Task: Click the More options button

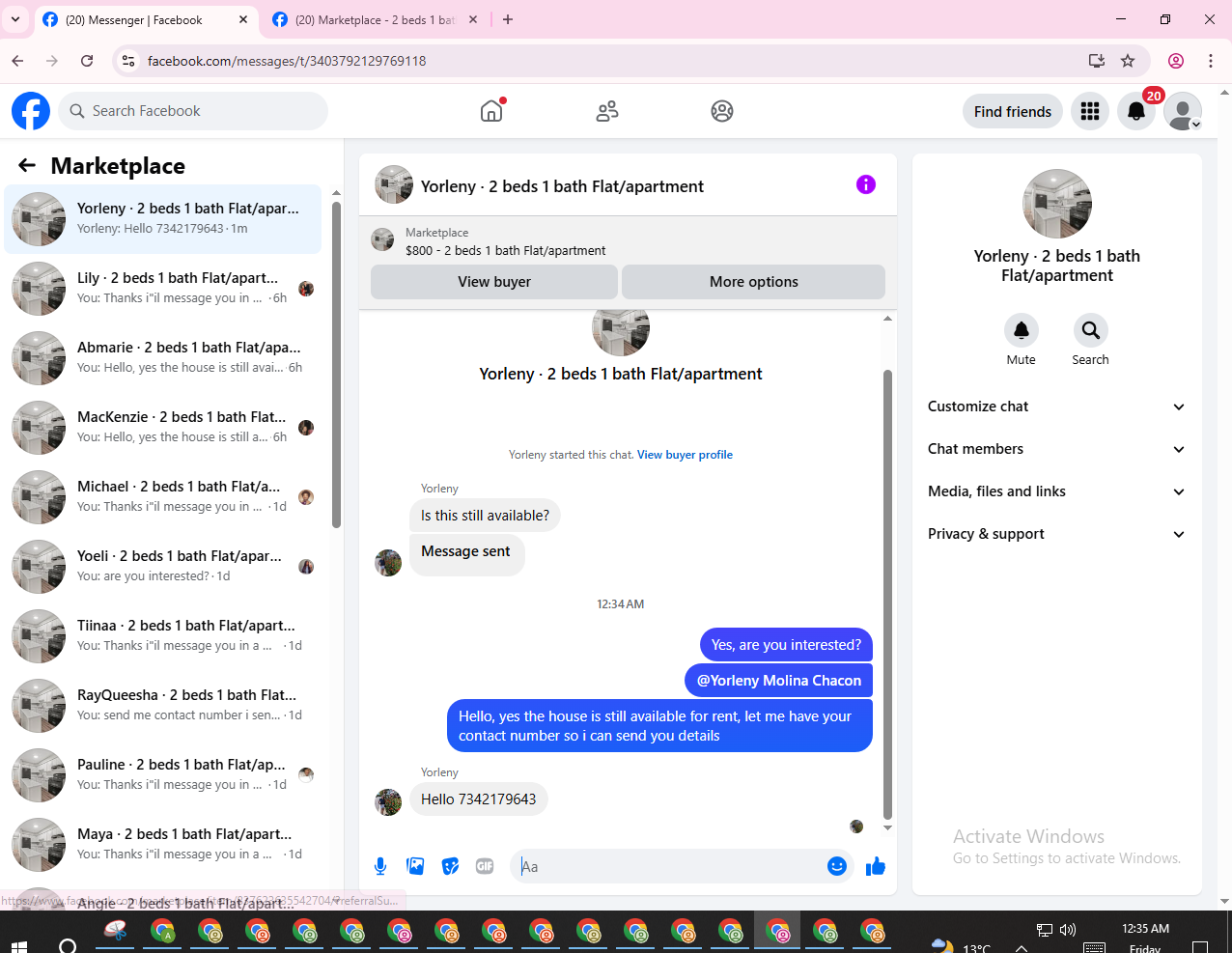Action: pyautogui.click(x=754, y=282)
